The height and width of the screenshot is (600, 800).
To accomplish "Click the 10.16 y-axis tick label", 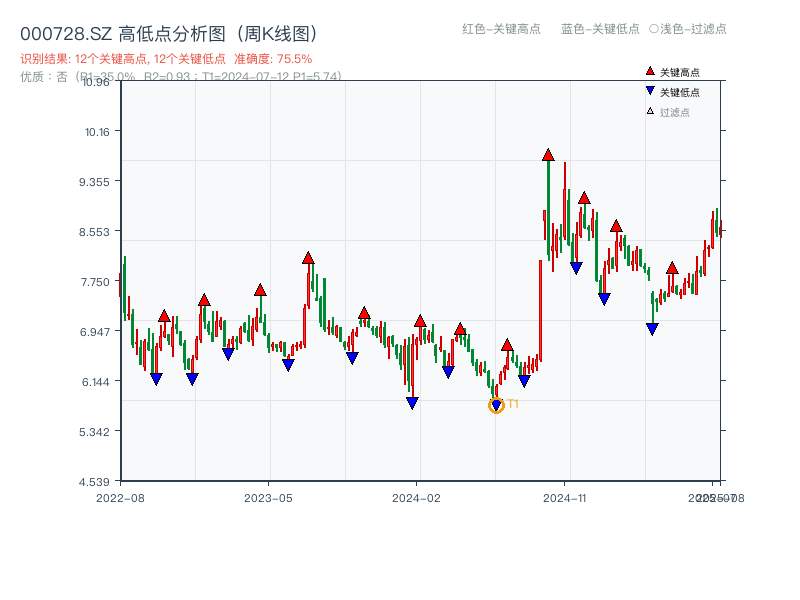I will (x=97, y=132).
